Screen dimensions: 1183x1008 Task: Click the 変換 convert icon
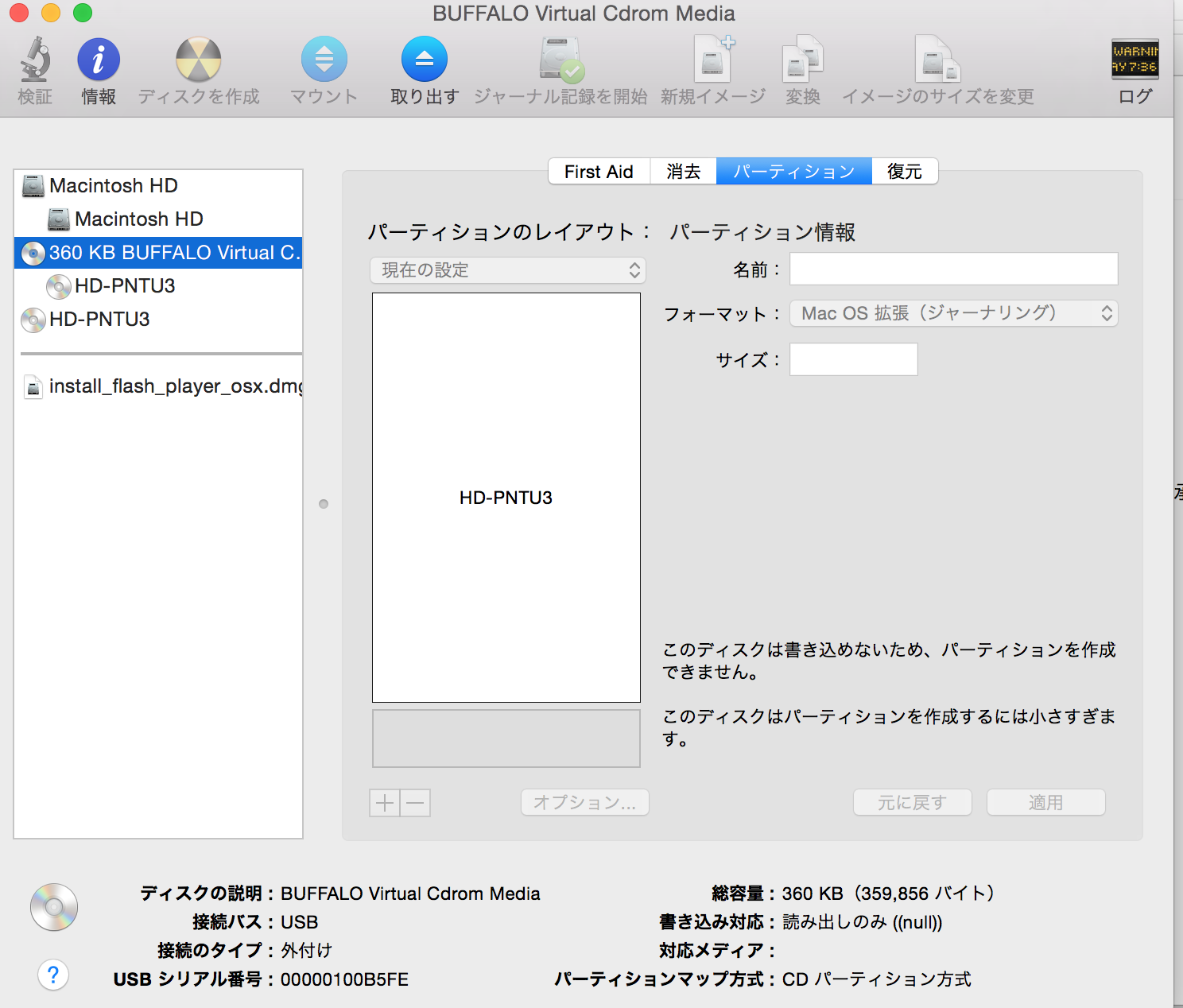[802, 60]
